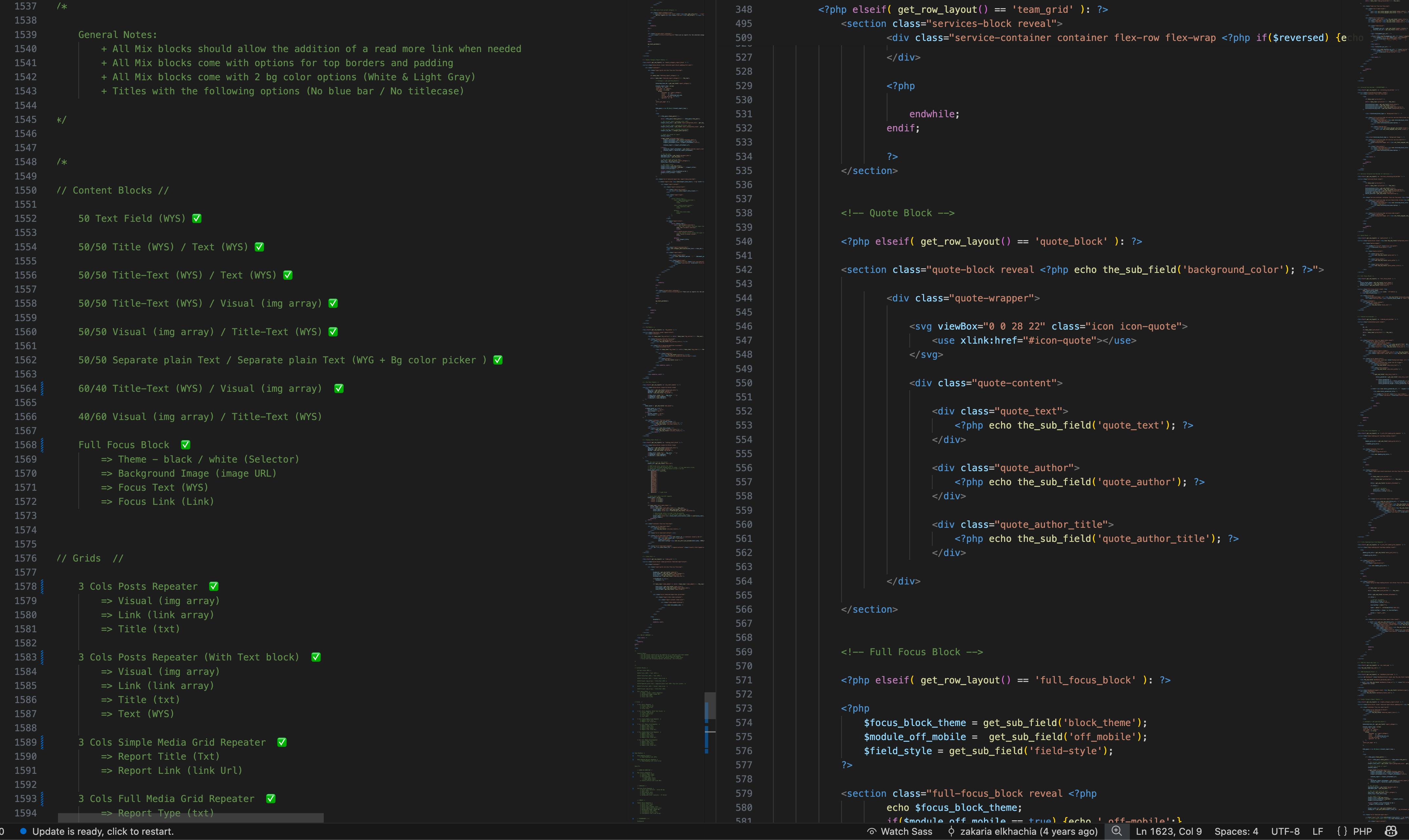
Task: Click the green check after '60/40 Title-Text (WYS) / Visual'
Action: [339, 388]
